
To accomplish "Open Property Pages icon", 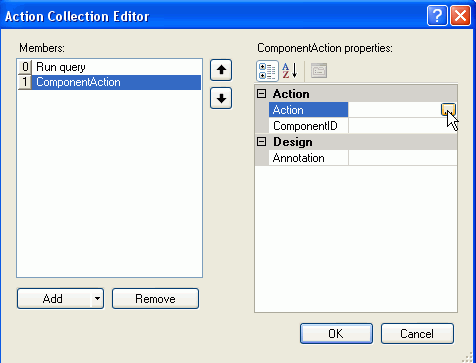I will click(319, 71).
